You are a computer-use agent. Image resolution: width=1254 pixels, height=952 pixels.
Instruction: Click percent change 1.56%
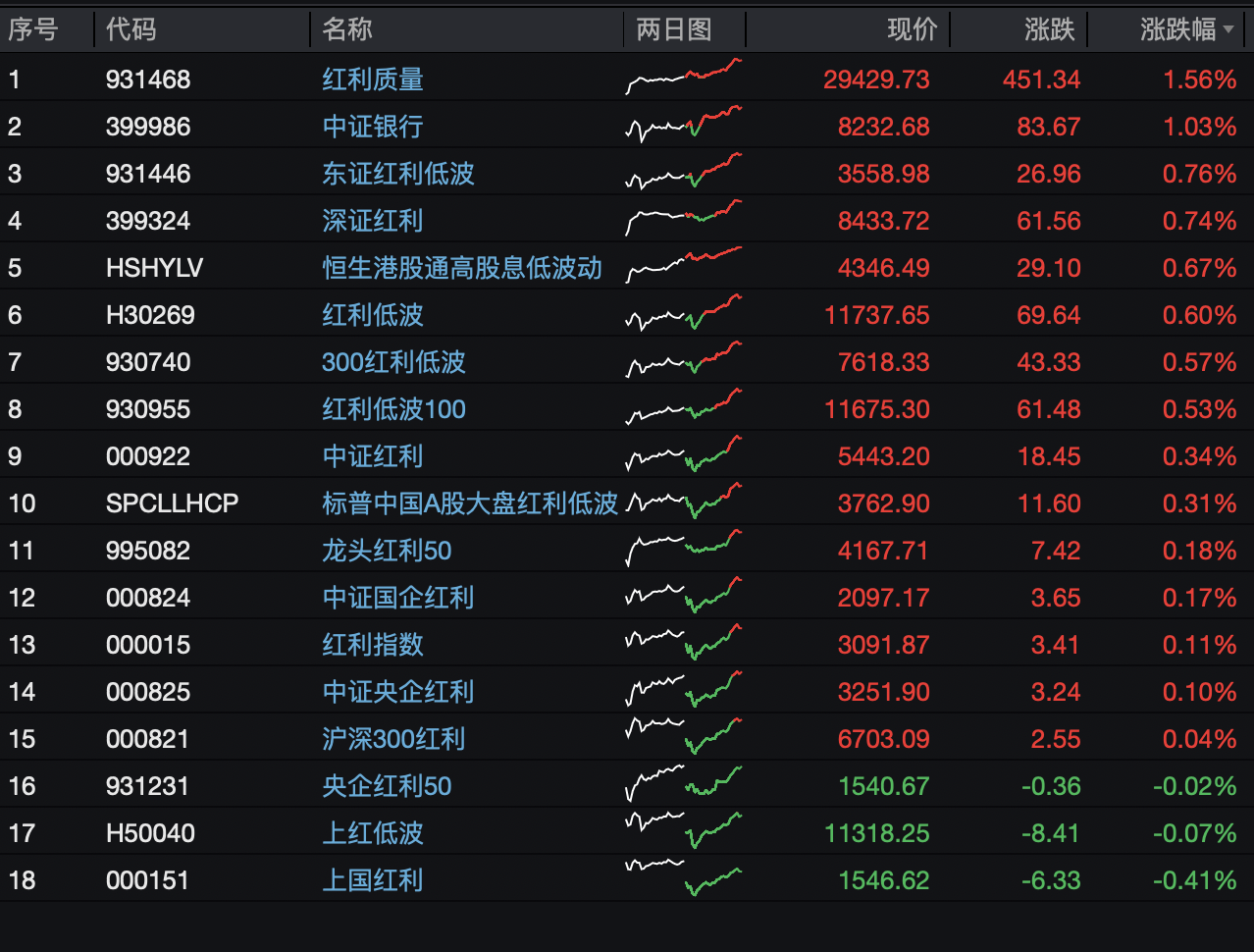click(x=1199, y=79)
